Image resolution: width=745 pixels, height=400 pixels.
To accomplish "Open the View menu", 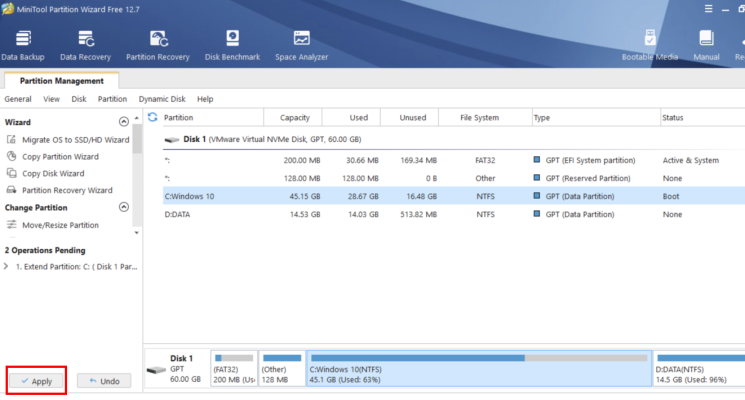I will [x=51, y=99].
